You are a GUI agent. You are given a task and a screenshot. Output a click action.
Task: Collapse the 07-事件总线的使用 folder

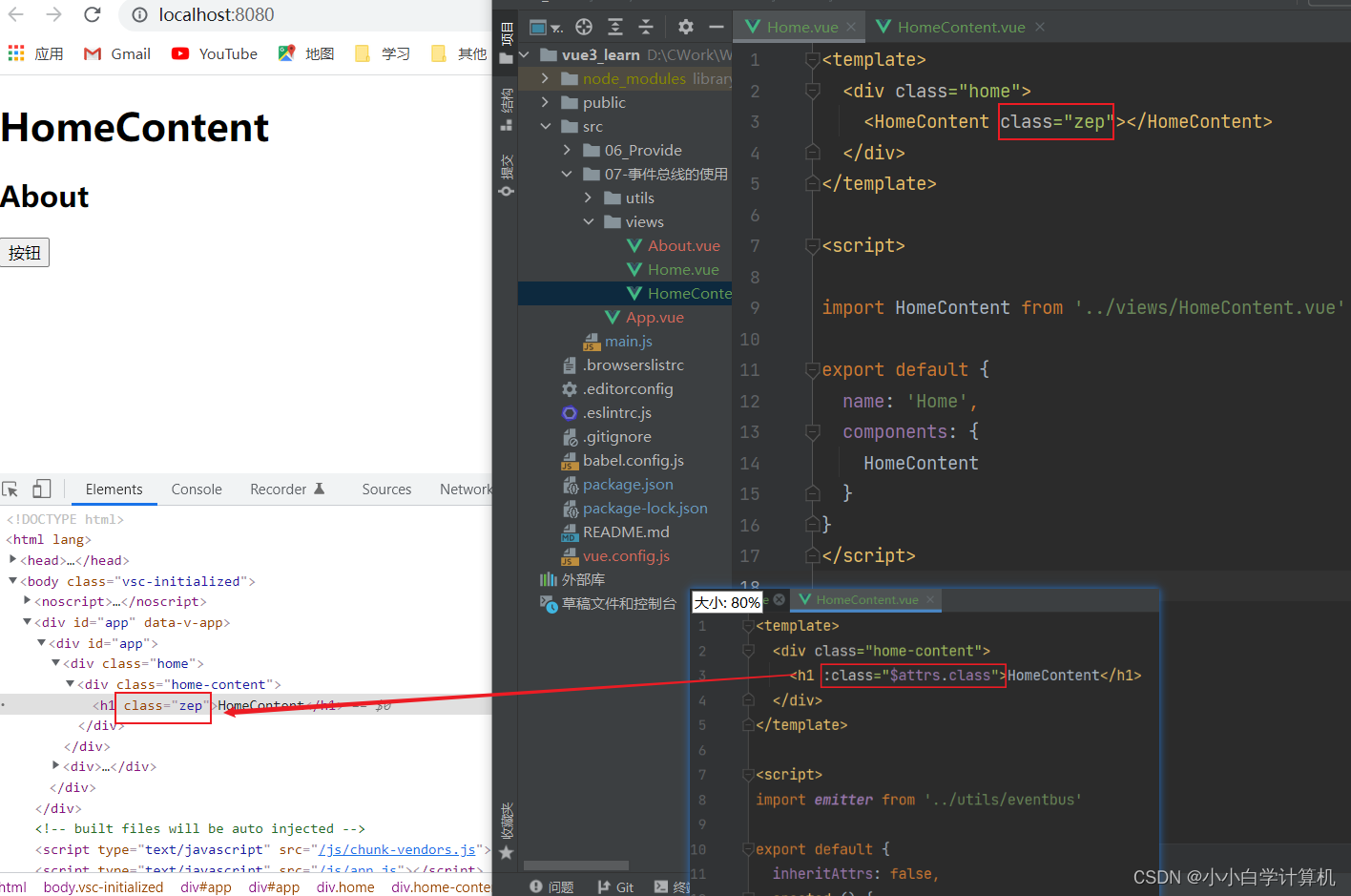(x=567, y=174)
